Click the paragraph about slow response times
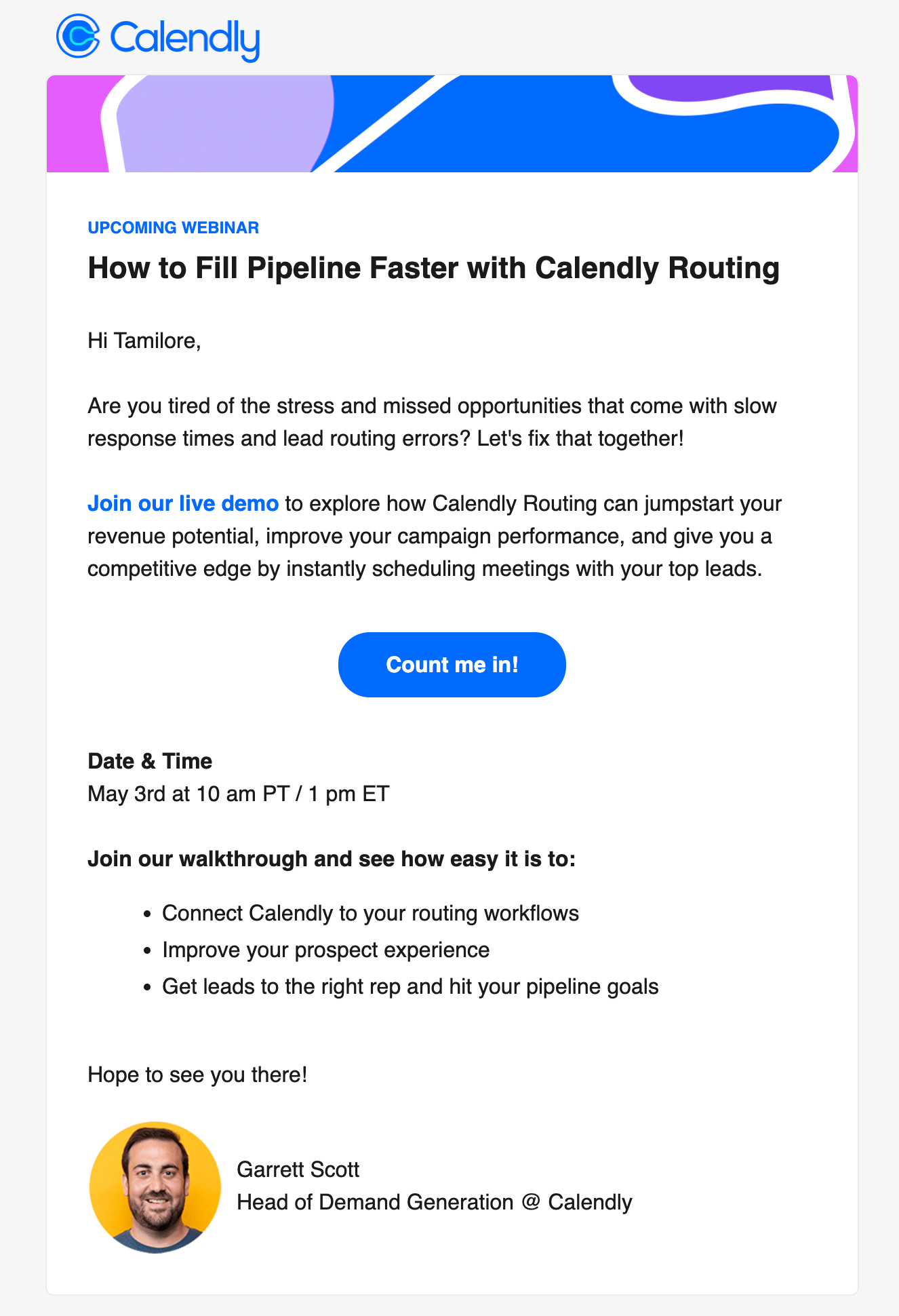Viewport: 899px width, 1316px height. click(432, 422)
